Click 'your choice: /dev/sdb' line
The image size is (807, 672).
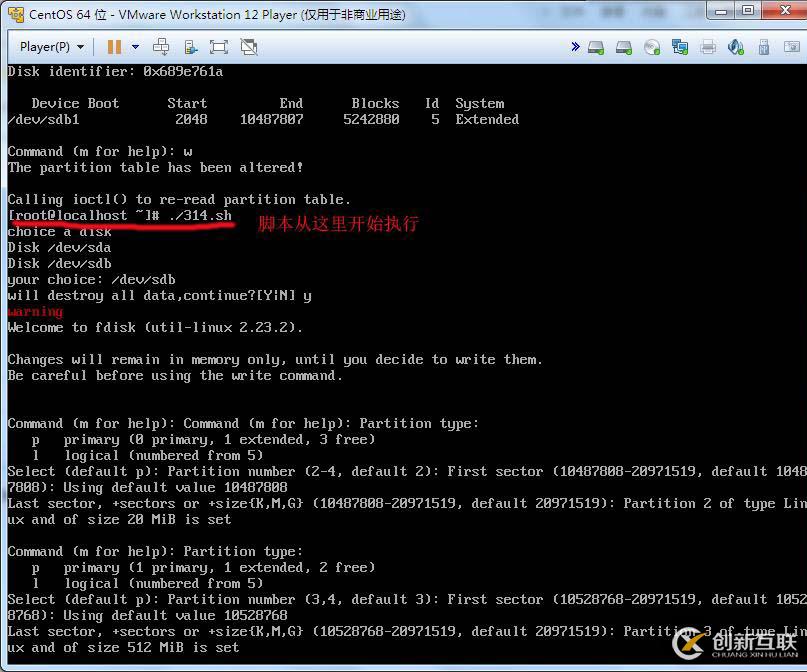click(92, 279)
